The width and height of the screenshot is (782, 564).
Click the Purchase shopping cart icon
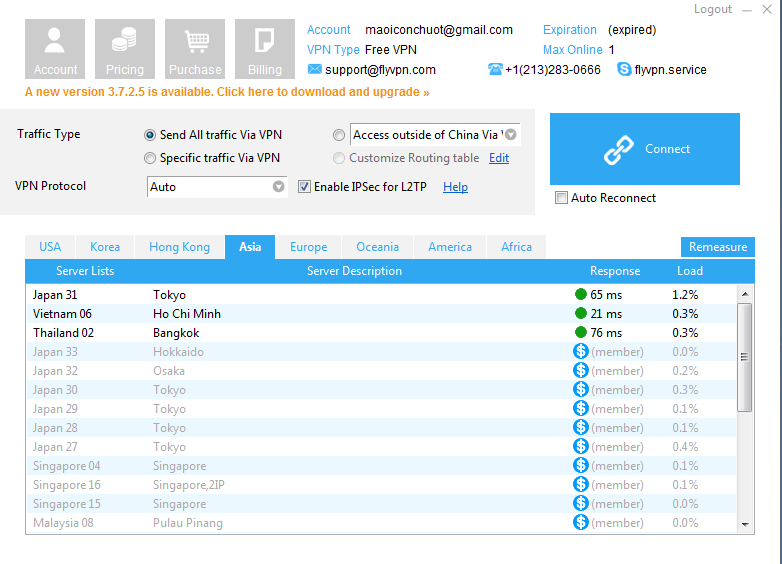point(195,49)
